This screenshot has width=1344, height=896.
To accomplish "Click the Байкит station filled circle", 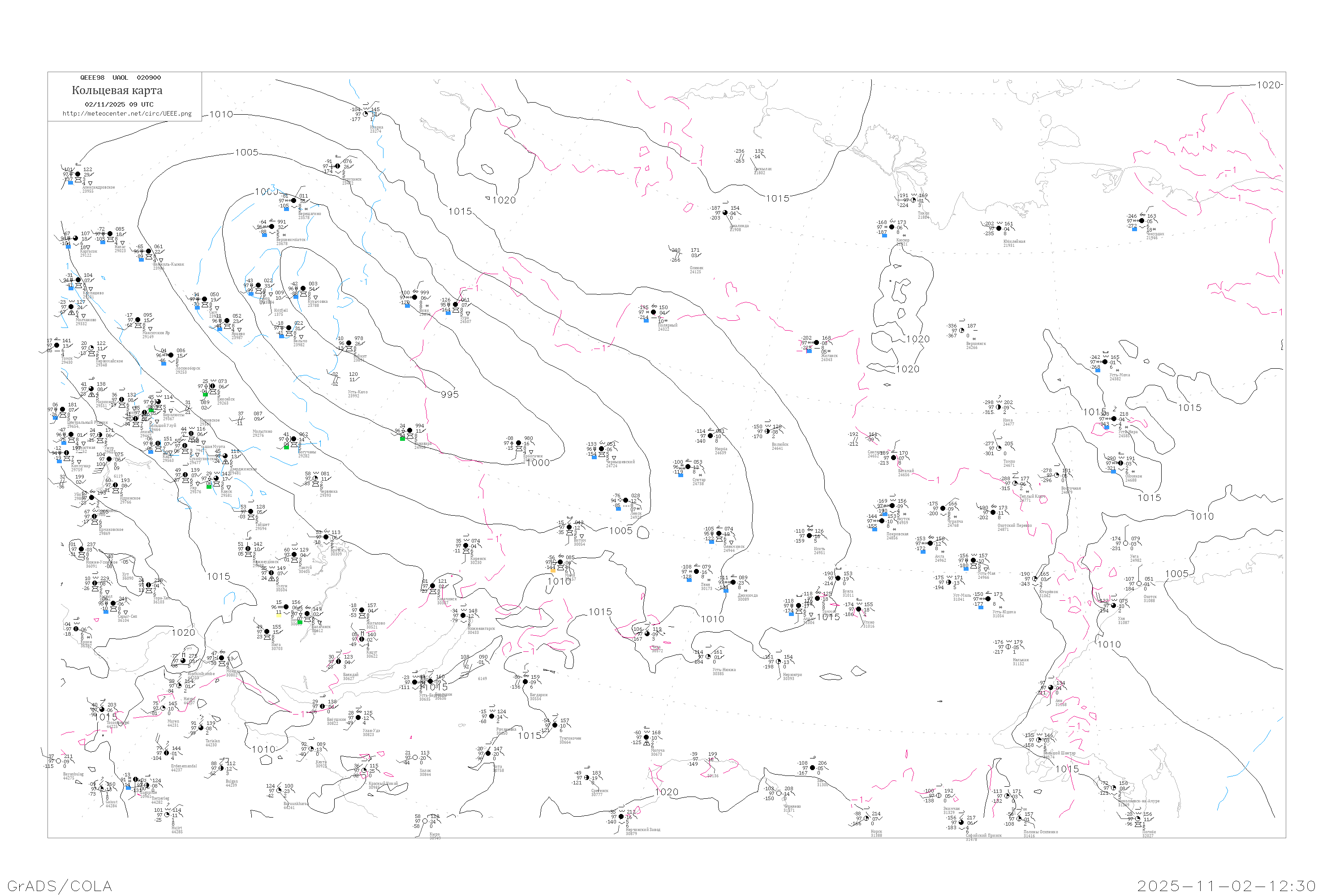I will tap(349, 344).
